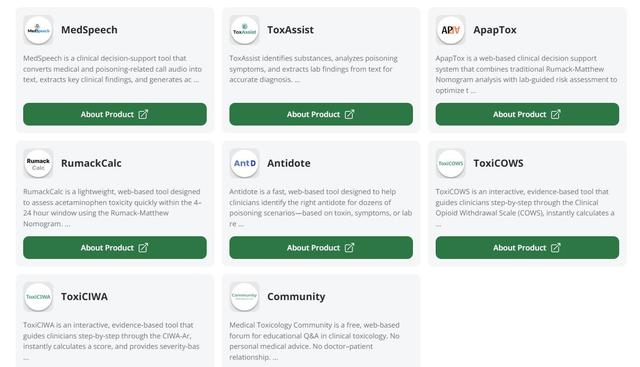Click the Antidote AntD logo icon

(244, 163)
